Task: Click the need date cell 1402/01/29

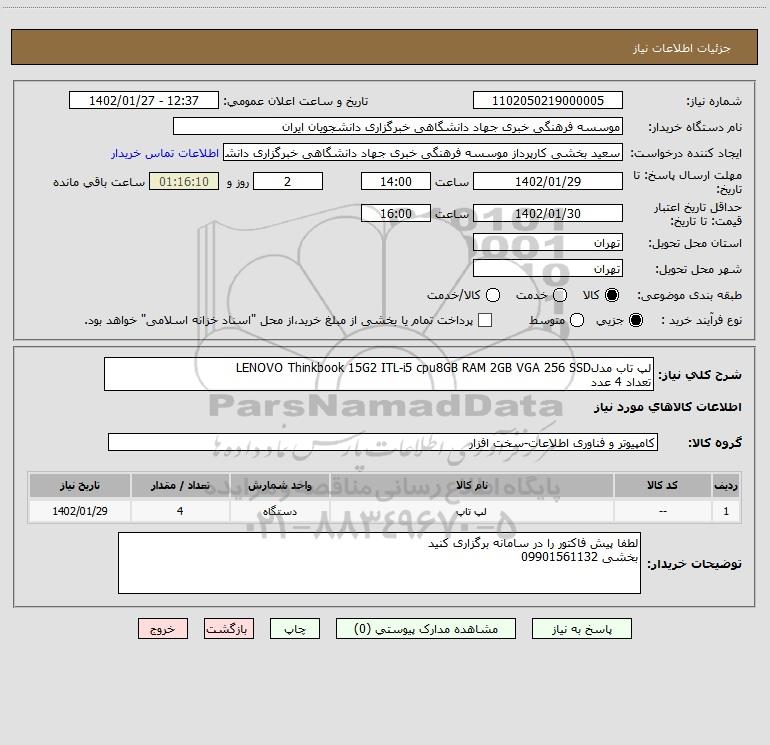Action: click(x=80, y=511)
